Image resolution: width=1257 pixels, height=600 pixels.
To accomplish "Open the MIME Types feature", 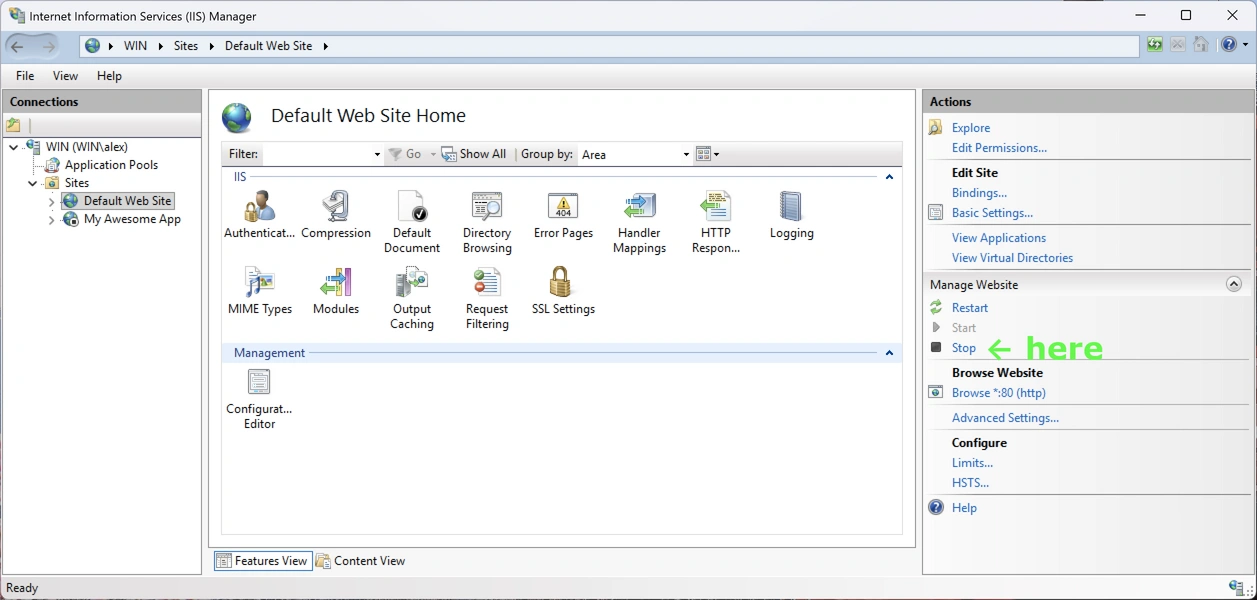I will pyautogui.click(x=259, y=292).
